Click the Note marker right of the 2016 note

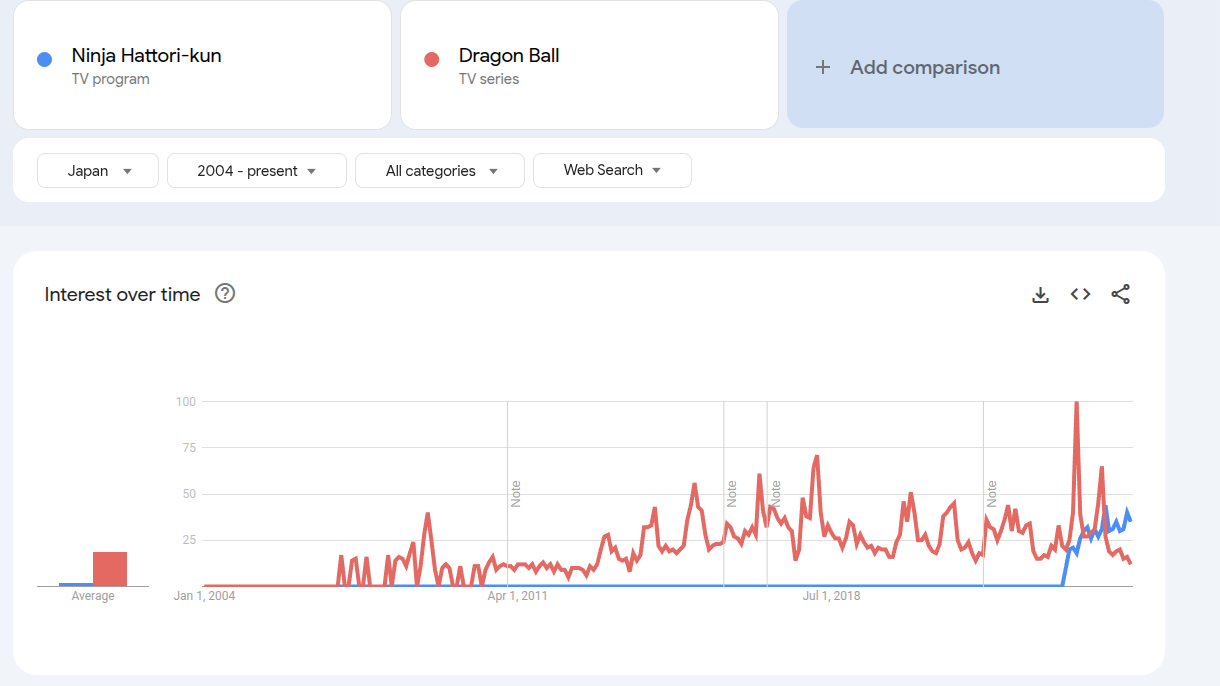click(775, 494)
